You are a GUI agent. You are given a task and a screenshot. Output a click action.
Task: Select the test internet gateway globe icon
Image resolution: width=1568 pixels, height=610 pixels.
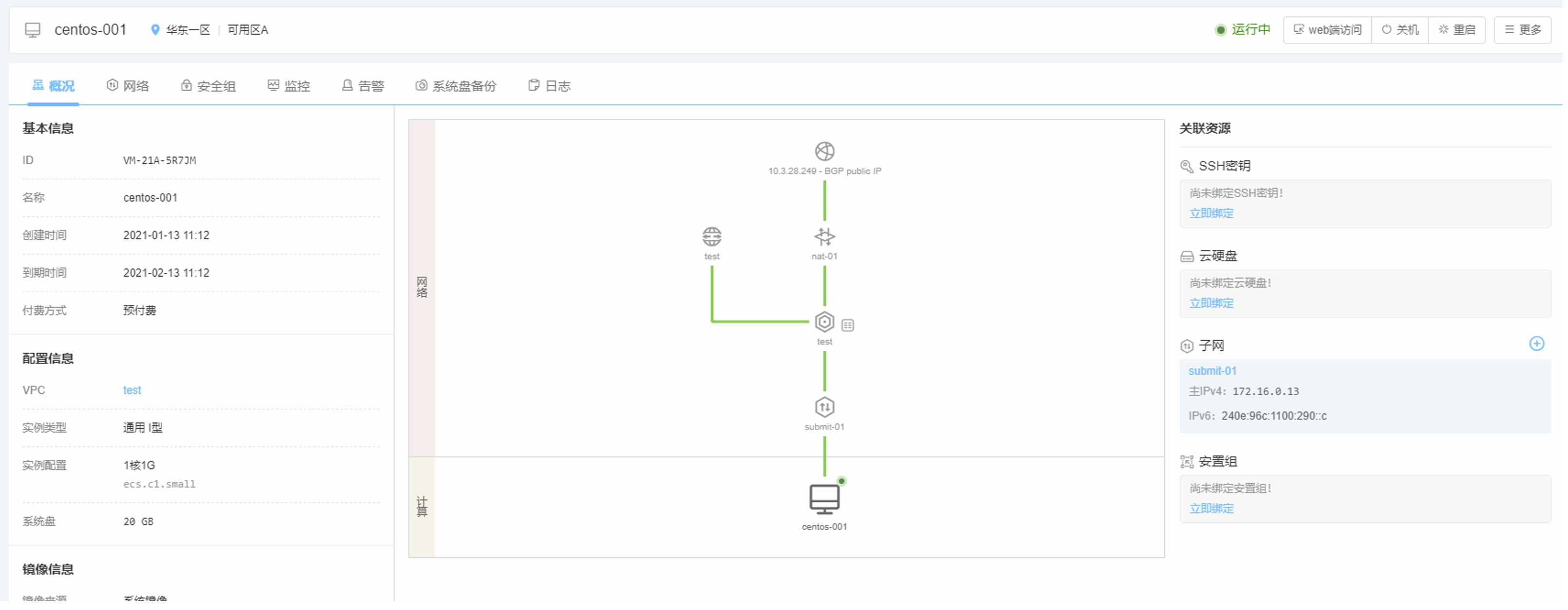coord(711,236)
